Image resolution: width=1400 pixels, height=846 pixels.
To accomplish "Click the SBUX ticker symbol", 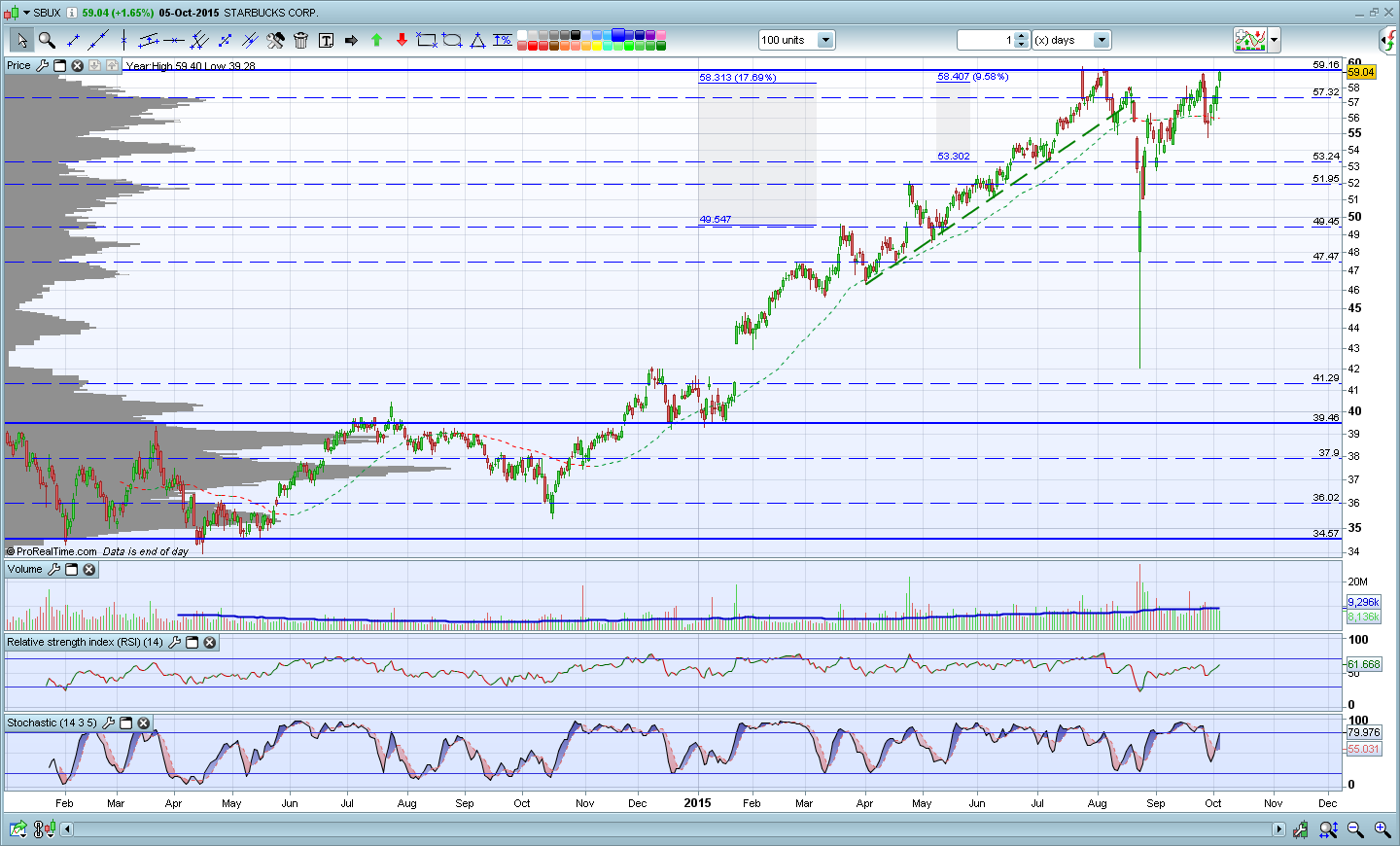I will [47, 13].
